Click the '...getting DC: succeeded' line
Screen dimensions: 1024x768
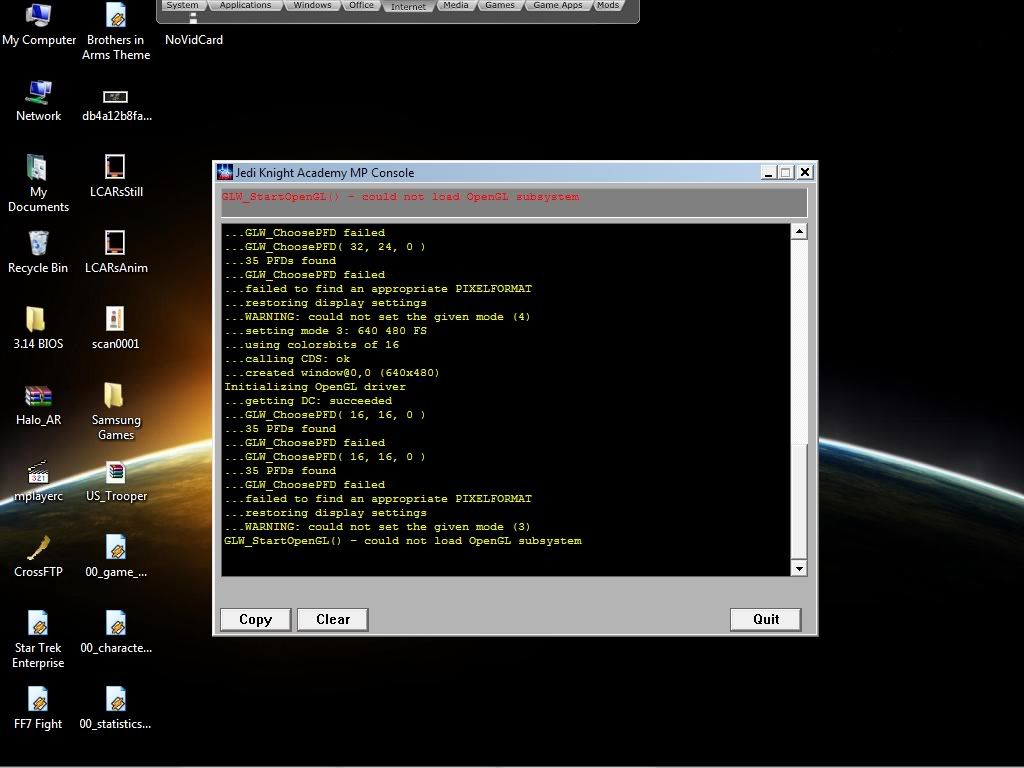point(308,400)
